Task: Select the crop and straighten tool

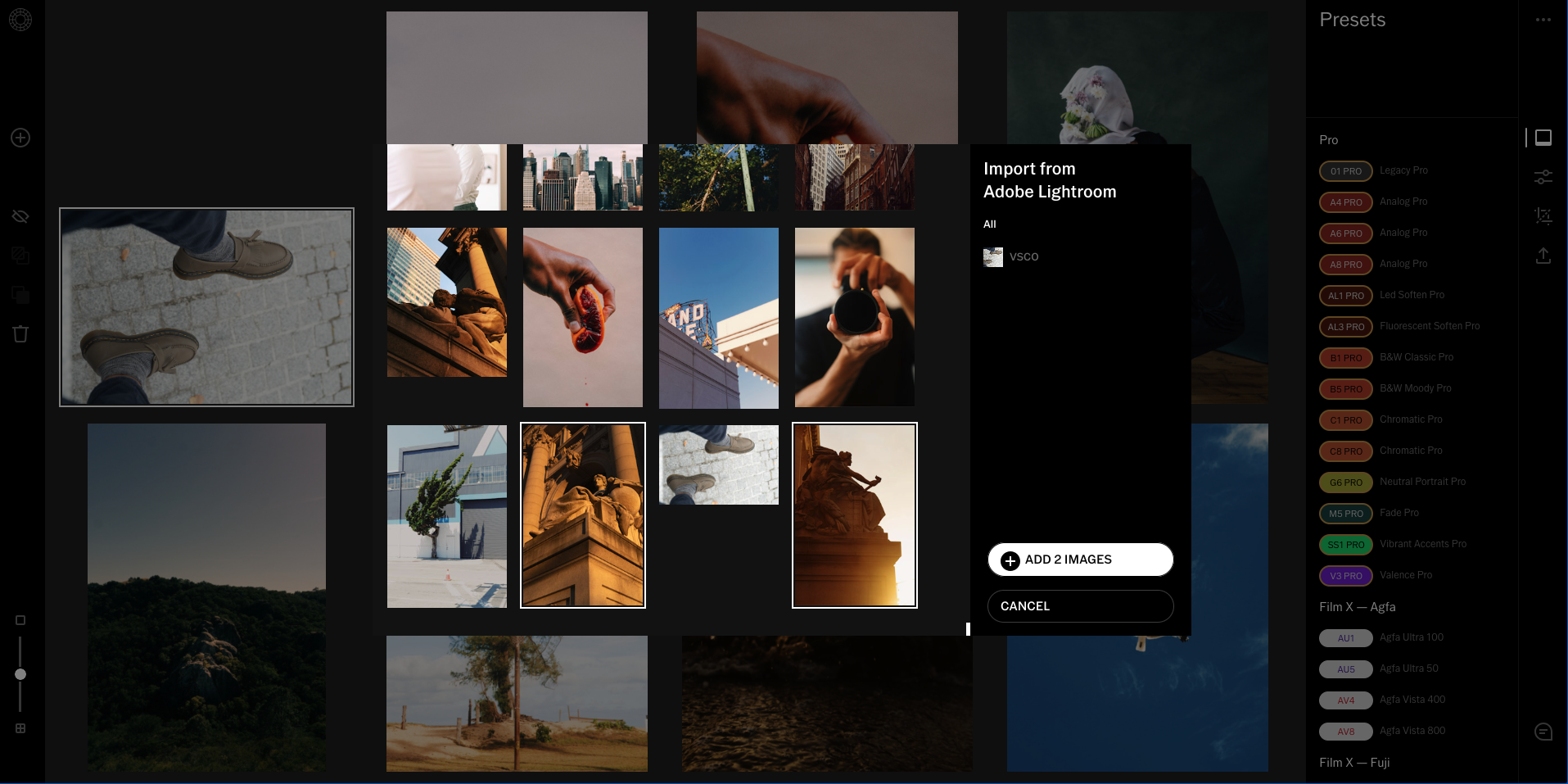Action: tap(1543, 216)
